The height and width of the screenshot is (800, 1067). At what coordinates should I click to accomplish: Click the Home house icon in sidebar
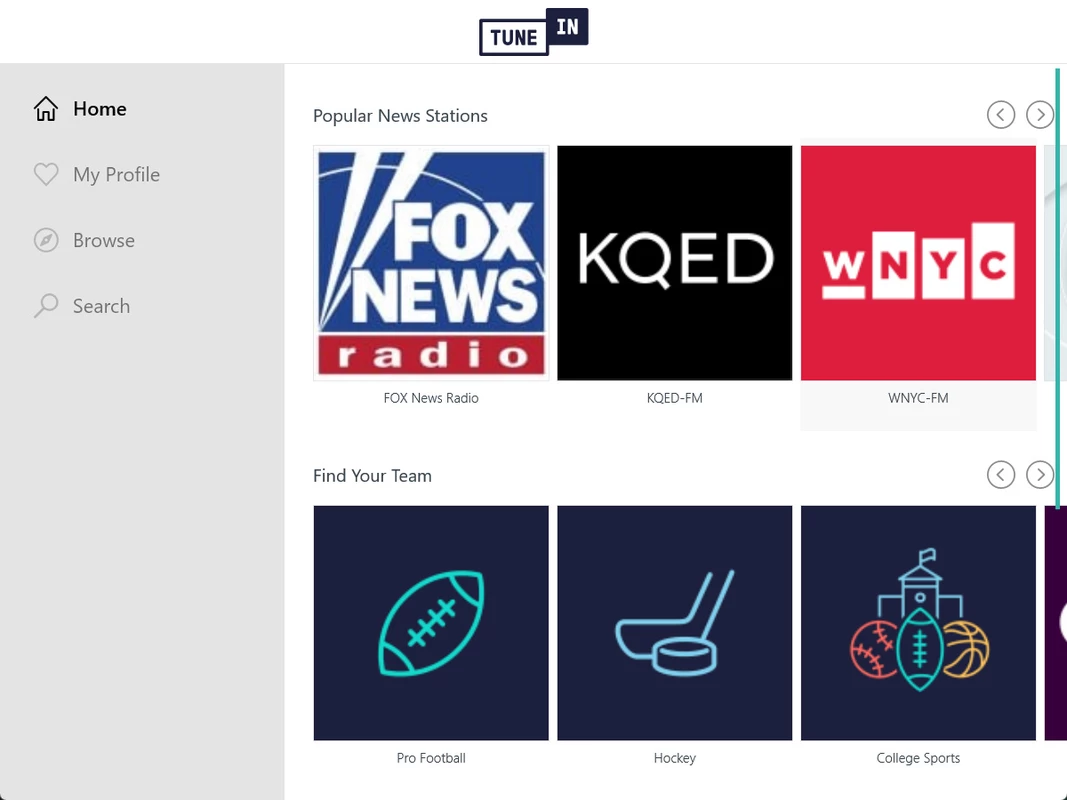46,109
